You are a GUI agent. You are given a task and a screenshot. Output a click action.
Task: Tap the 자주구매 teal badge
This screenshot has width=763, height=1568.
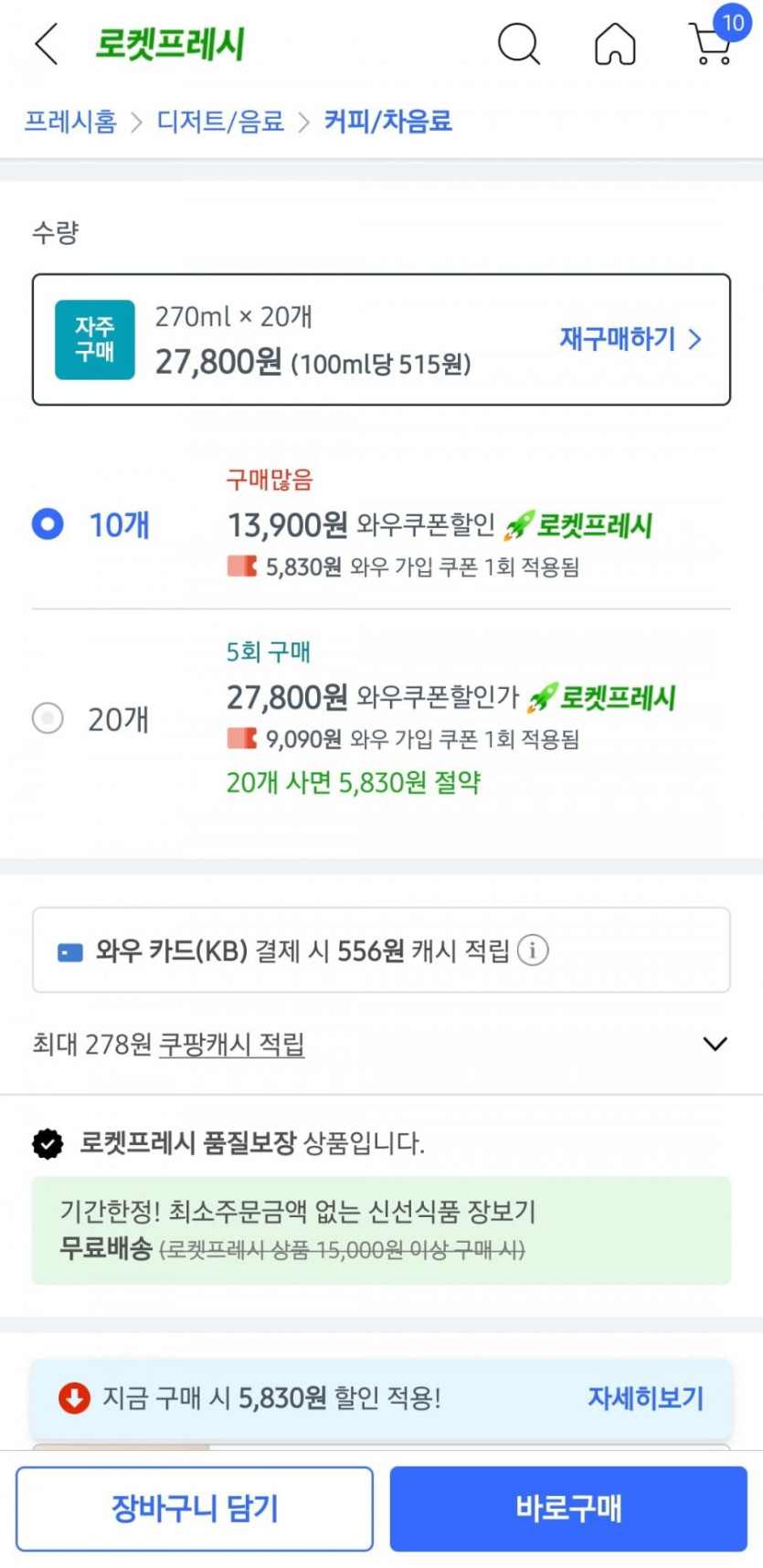95,339
